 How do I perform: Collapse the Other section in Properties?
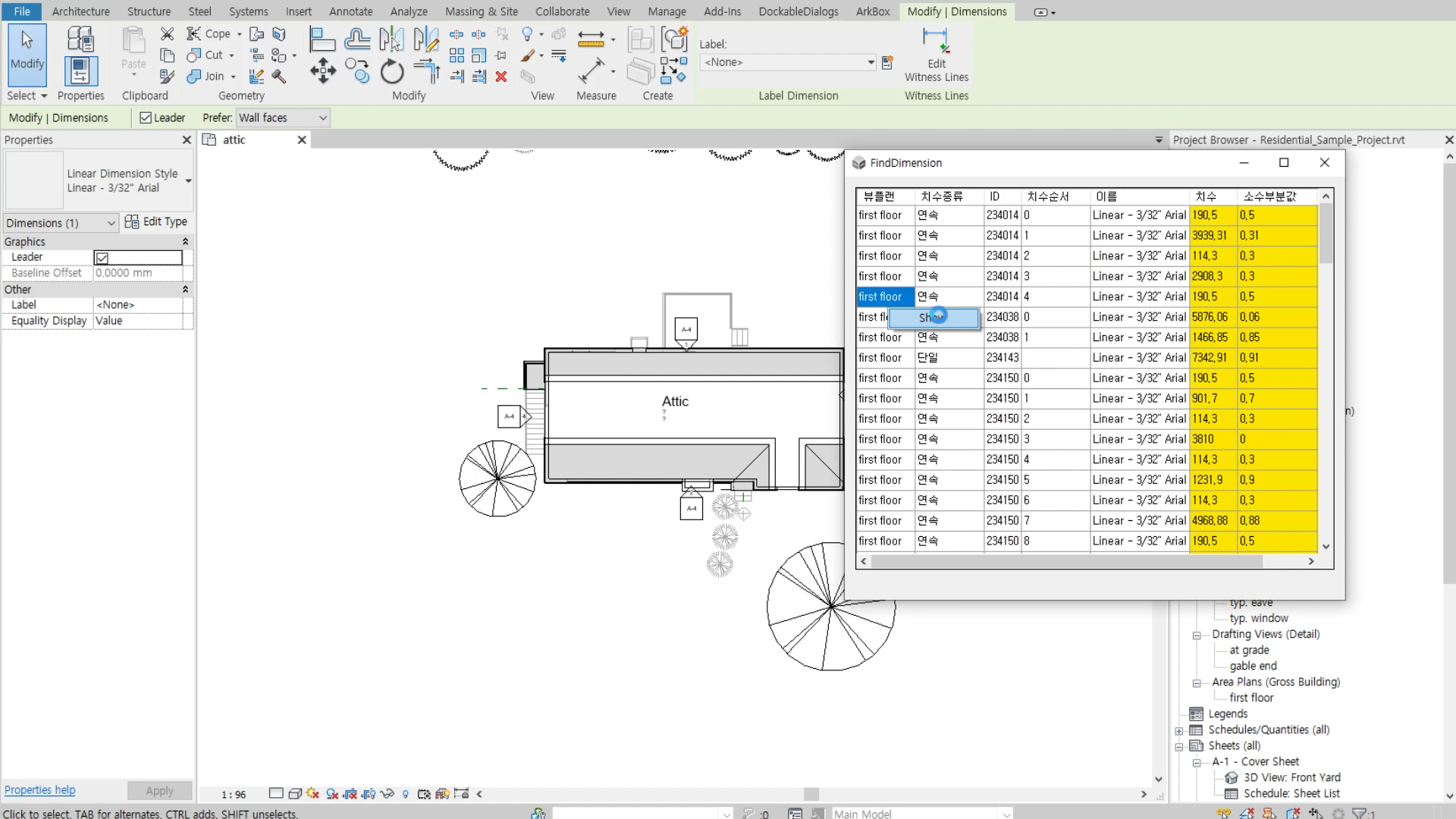coord(185,289)
